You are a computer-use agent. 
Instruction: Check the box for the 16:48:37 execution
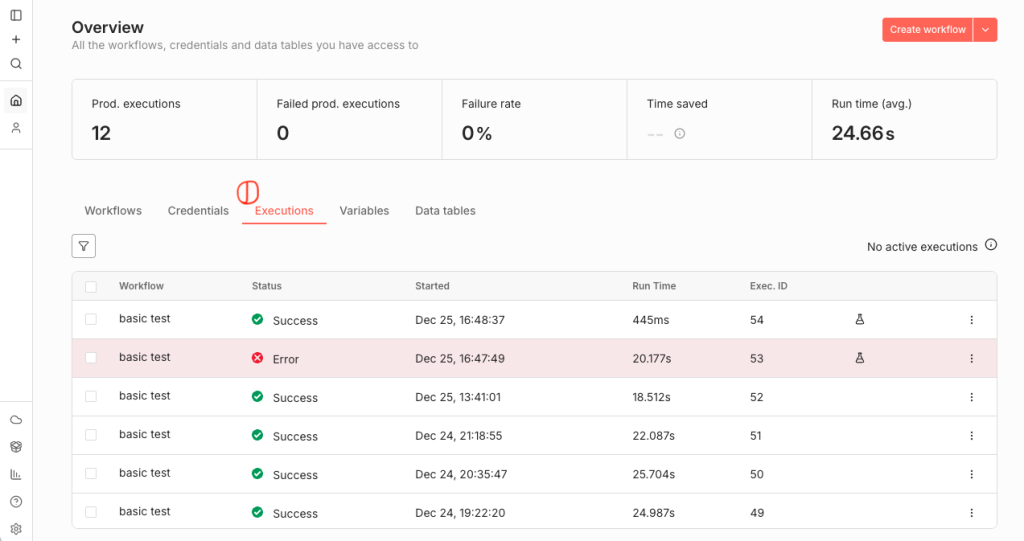coord(91,319)
